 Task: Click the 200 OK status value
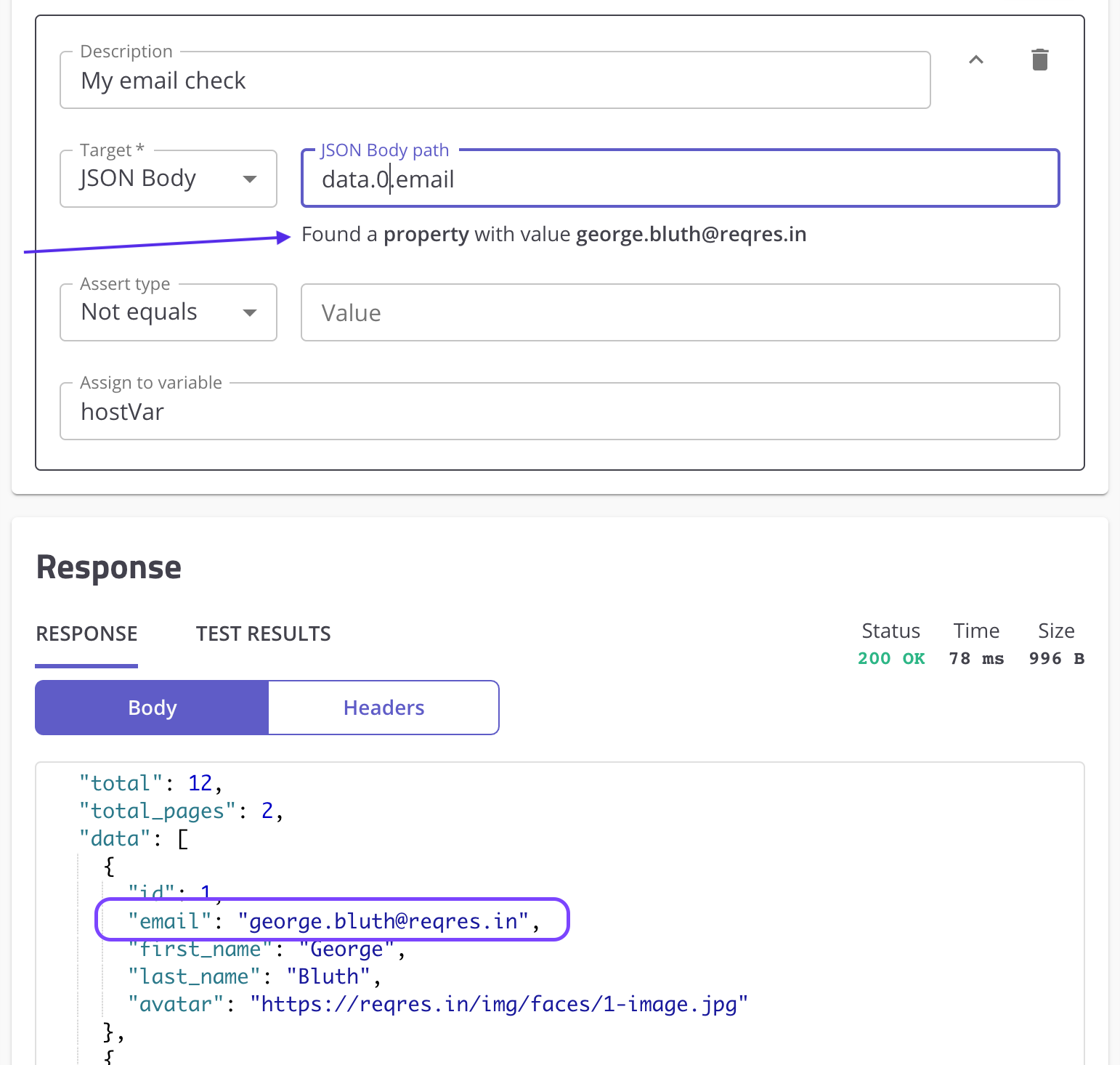click(x=891, y=658)
